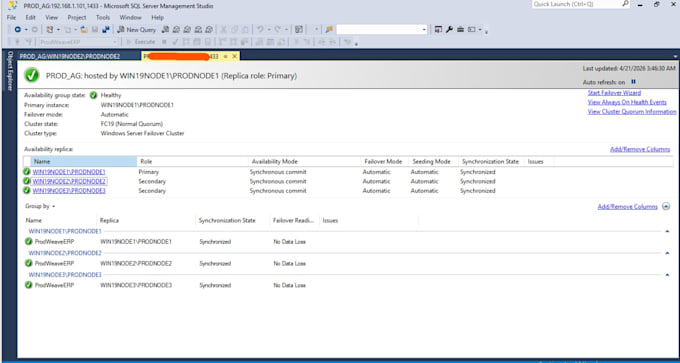Click the Open File folder icon
The width and height of the screenshot is (680, 363).
pos(84,29)
